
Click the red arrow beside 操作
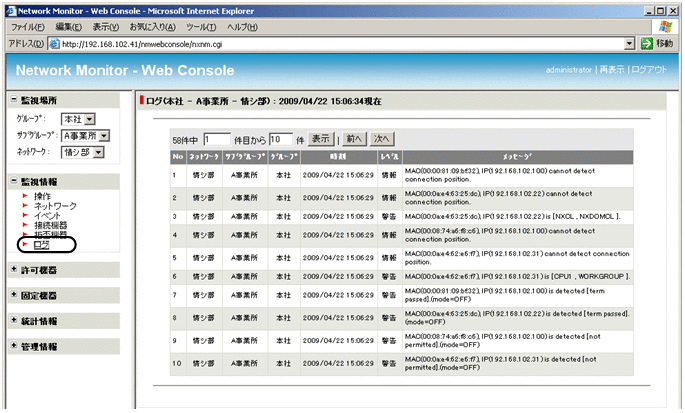(x=24, y=196)
